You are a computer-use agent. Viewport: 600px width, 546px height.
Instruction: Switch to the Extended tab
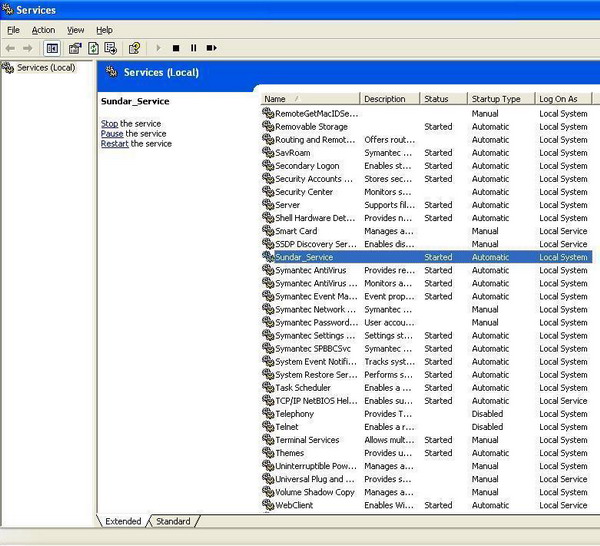click(x=123, y=521)
